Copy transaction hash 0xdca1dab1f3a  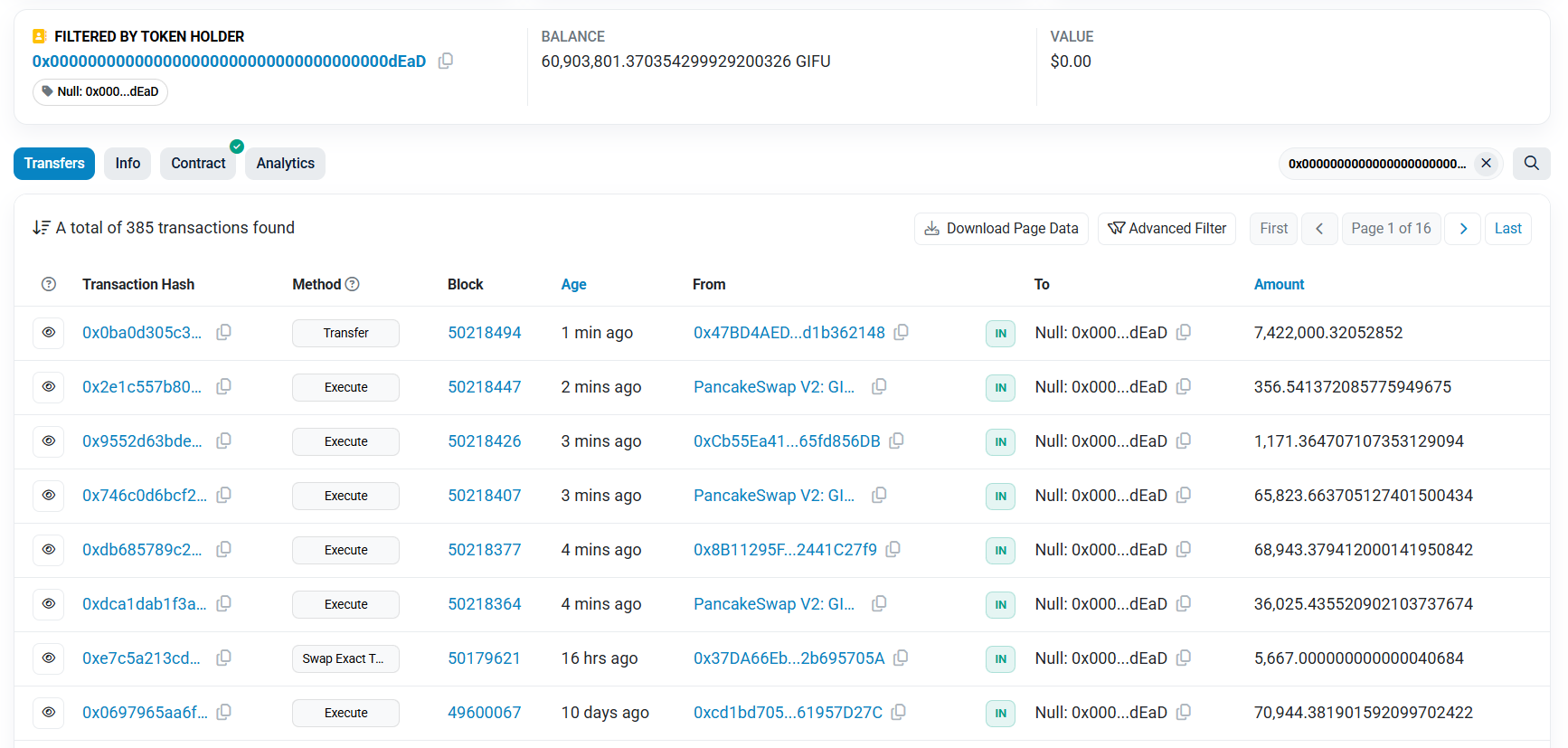click(223, 604)
